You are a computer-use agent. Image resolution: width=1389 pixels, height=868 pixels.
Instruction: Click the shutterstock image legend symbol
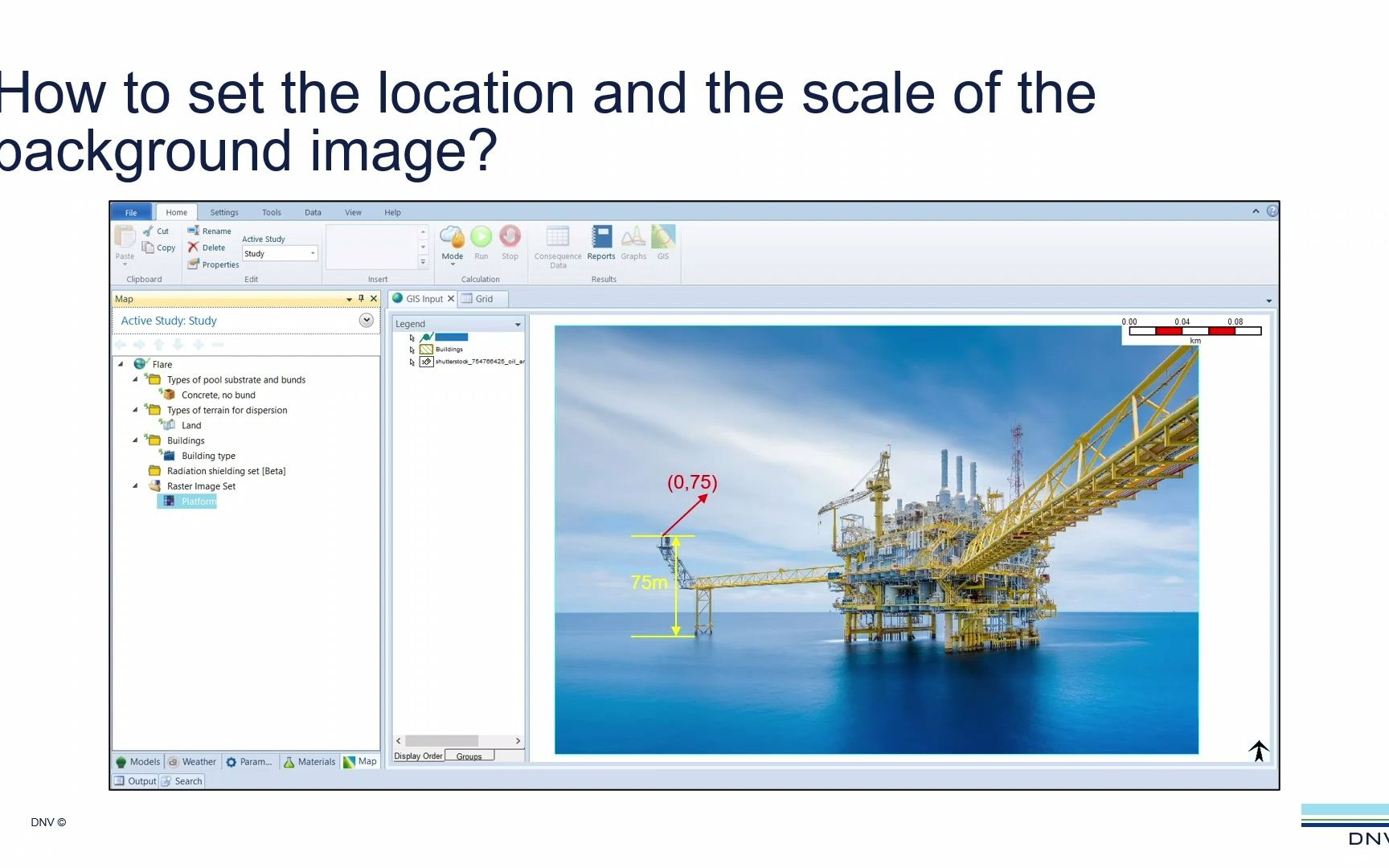click(427, 362)
